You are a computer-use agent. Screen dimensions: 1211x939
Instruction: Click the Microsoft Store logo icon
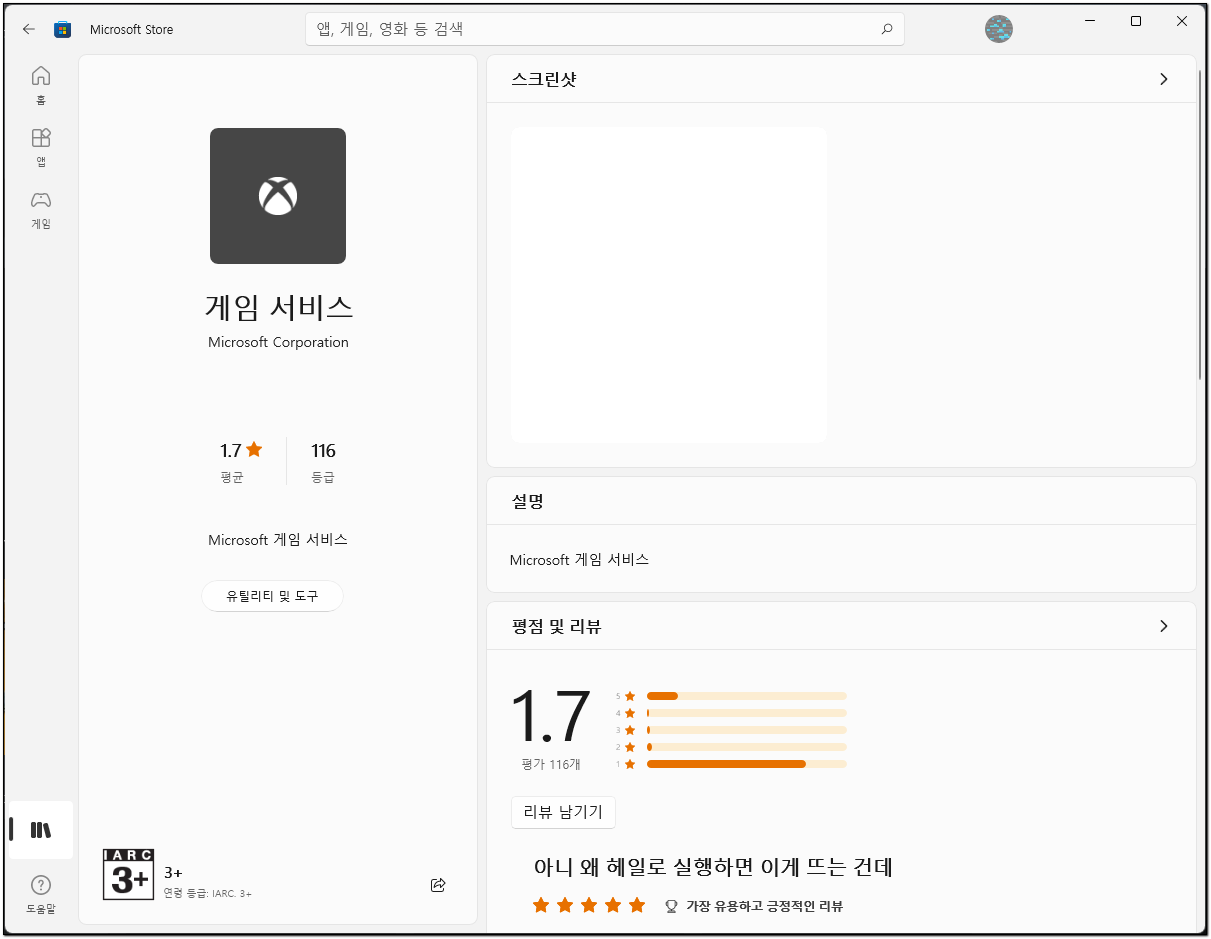point(63,29)
